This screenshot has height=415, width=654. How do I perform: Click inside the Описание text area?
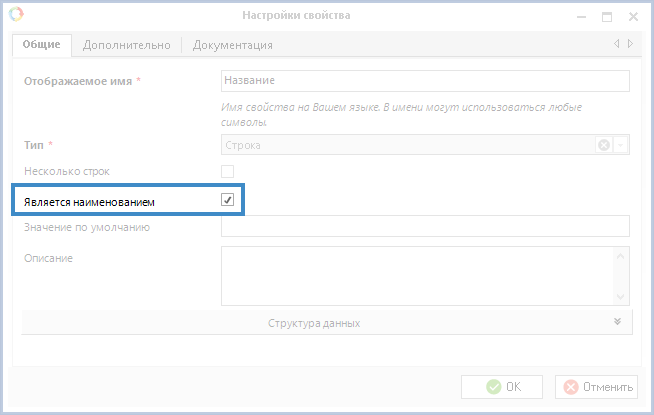pyautogui.click(x=416, y=275)
